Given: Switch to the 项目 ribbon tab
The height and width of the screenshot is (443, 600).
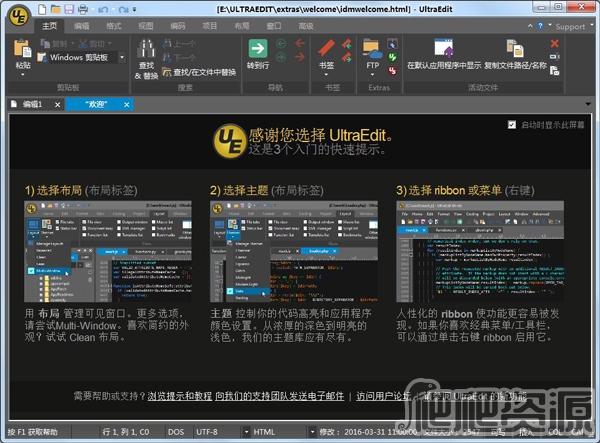Looking at the screenshot, I should (x=209, y=26).
